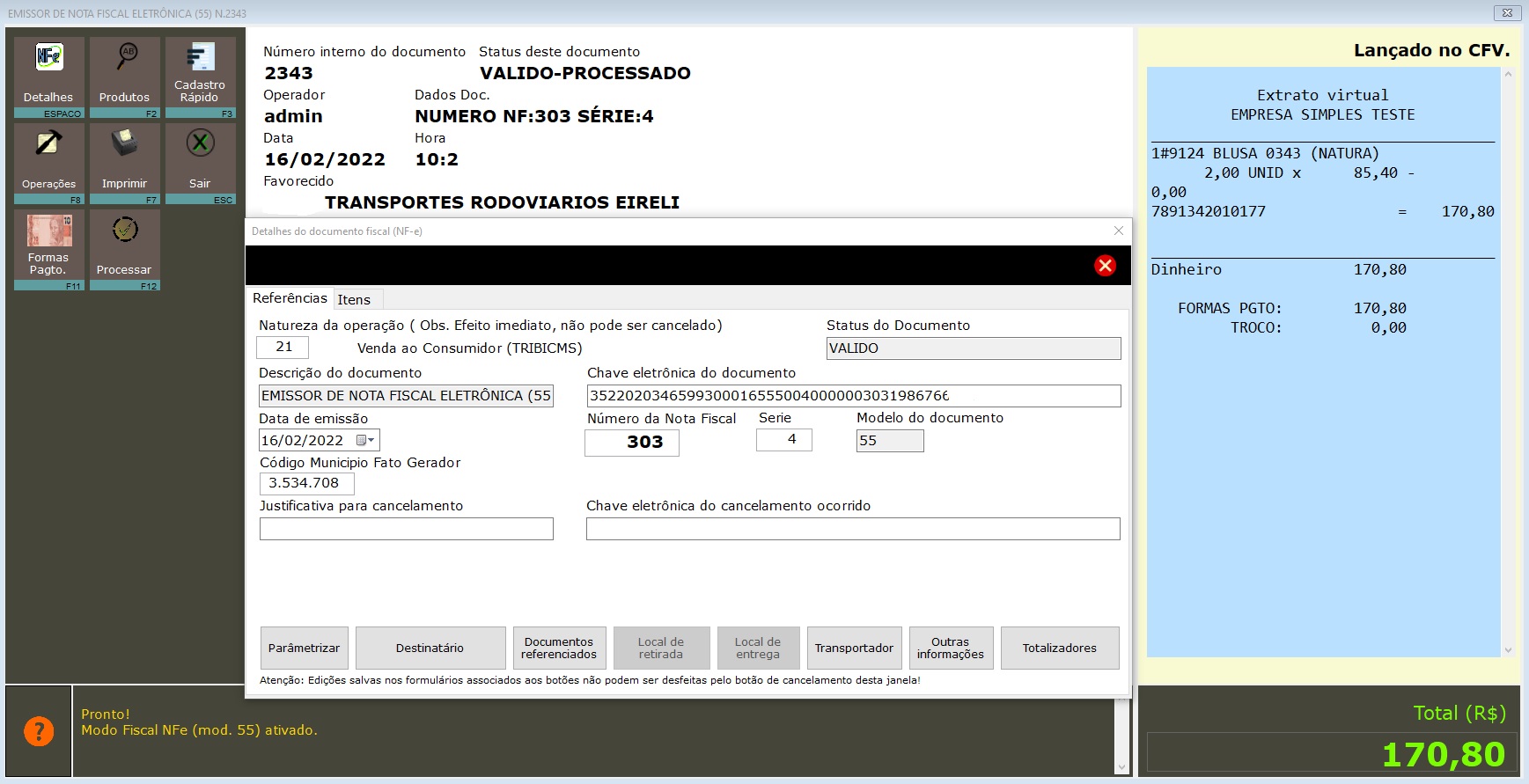The width and height of the screenshot is (1529, 784).
Task: Click the Parâmetrizar button
Action: [304, 648]
